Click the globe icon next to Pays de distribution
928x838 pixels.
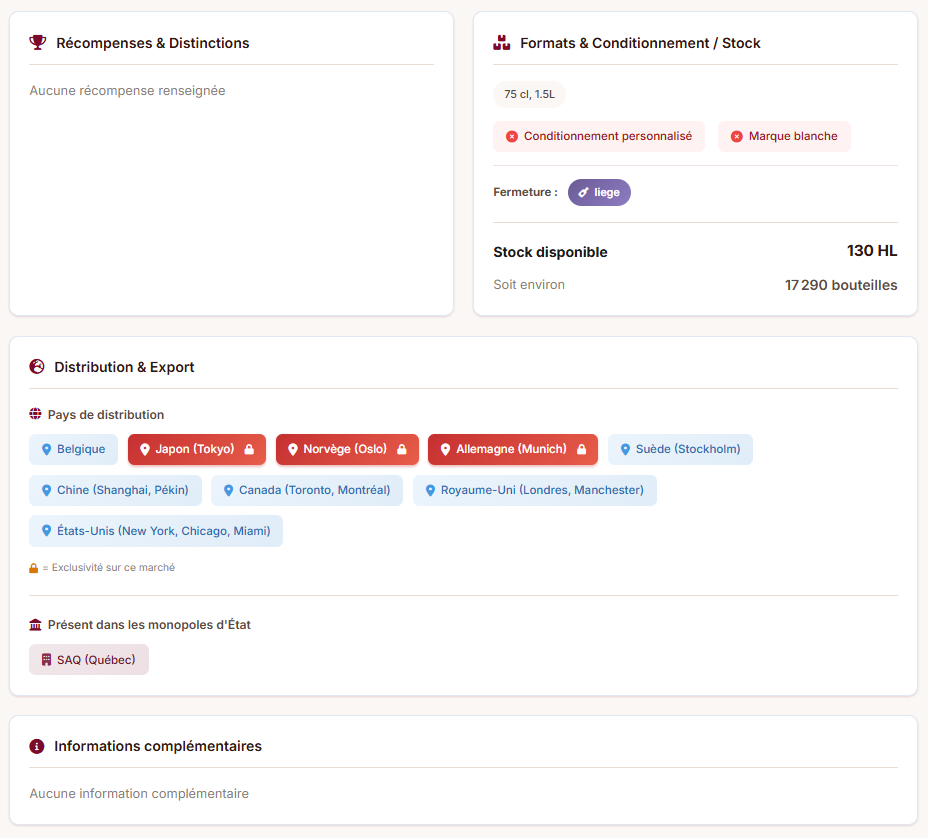pos(36,414)
